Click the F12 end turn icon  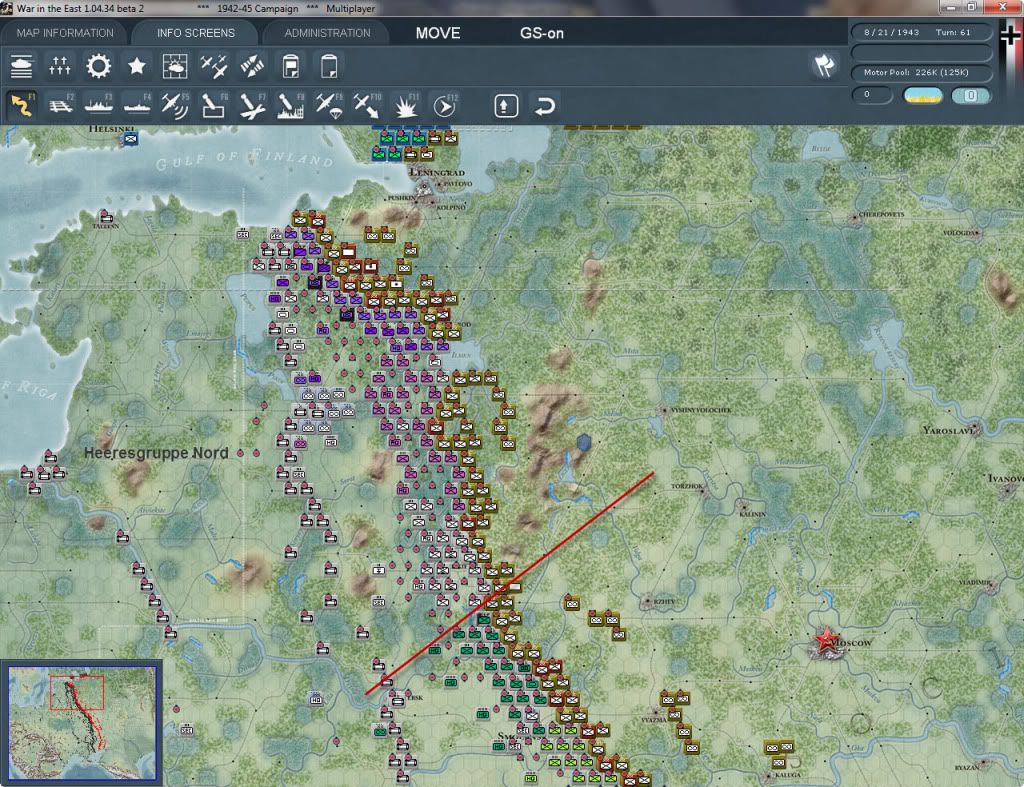coord(445,106)
